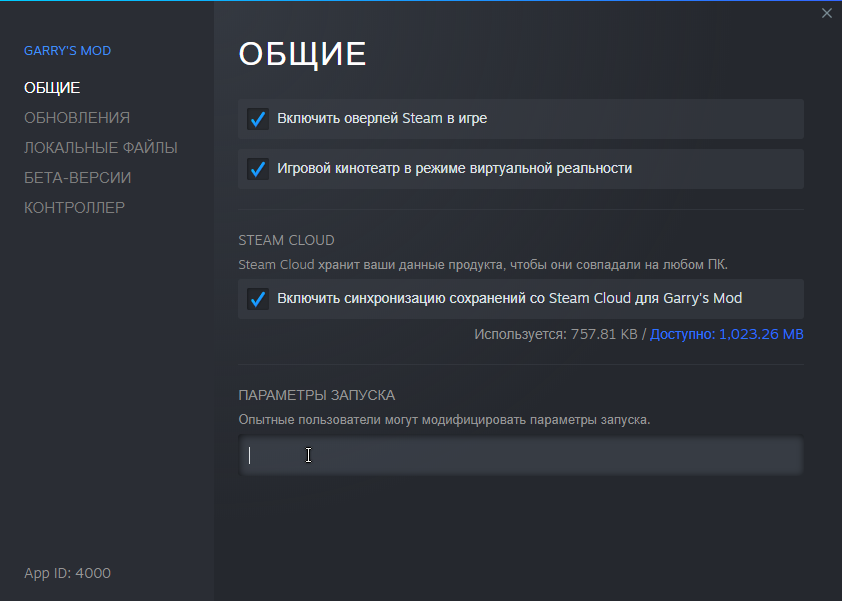Toggle the Steam overlay in-game checkbox

point(258,119)
